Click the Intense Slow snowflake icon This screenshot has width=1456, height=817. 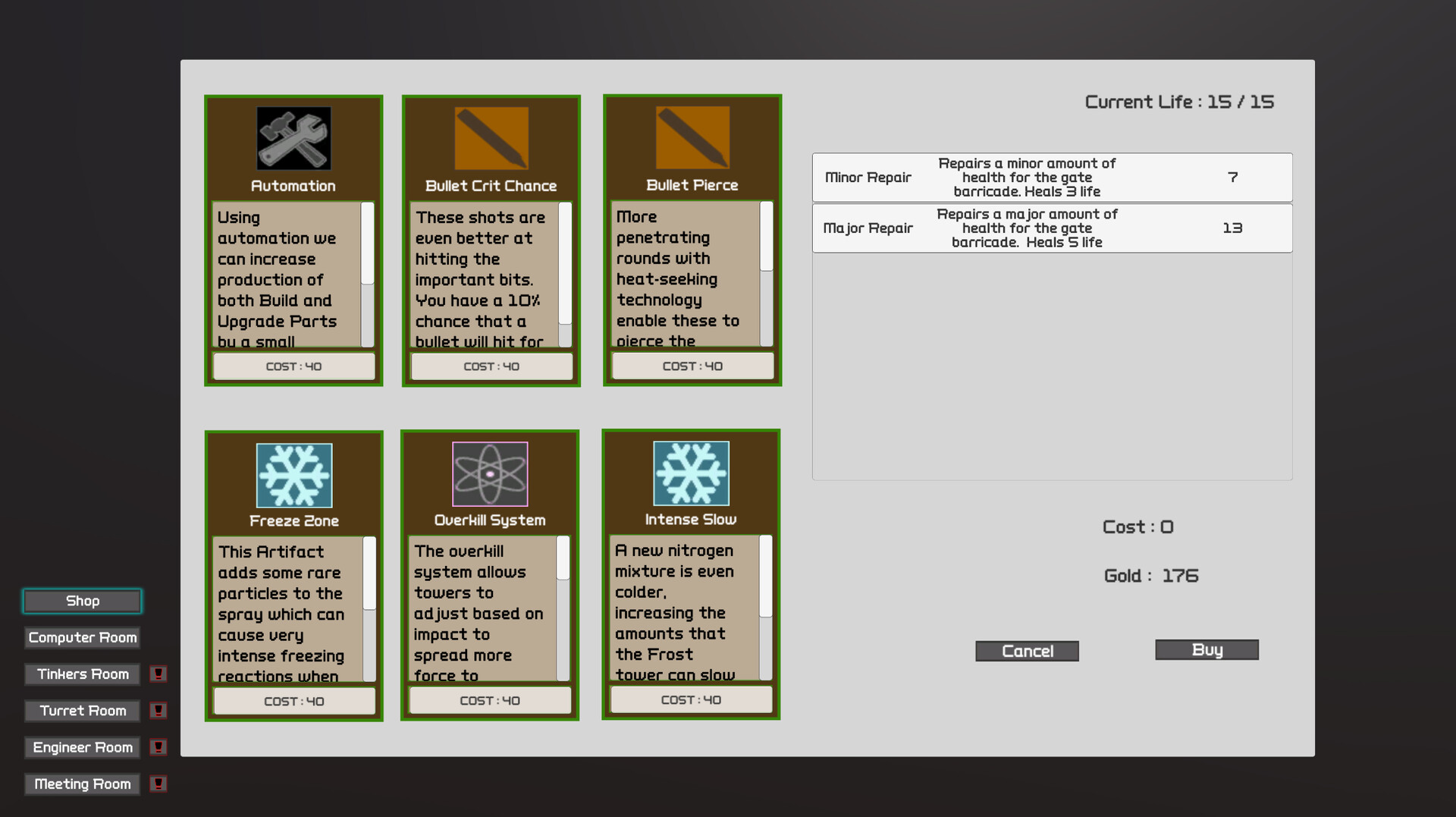click(691, 475)
